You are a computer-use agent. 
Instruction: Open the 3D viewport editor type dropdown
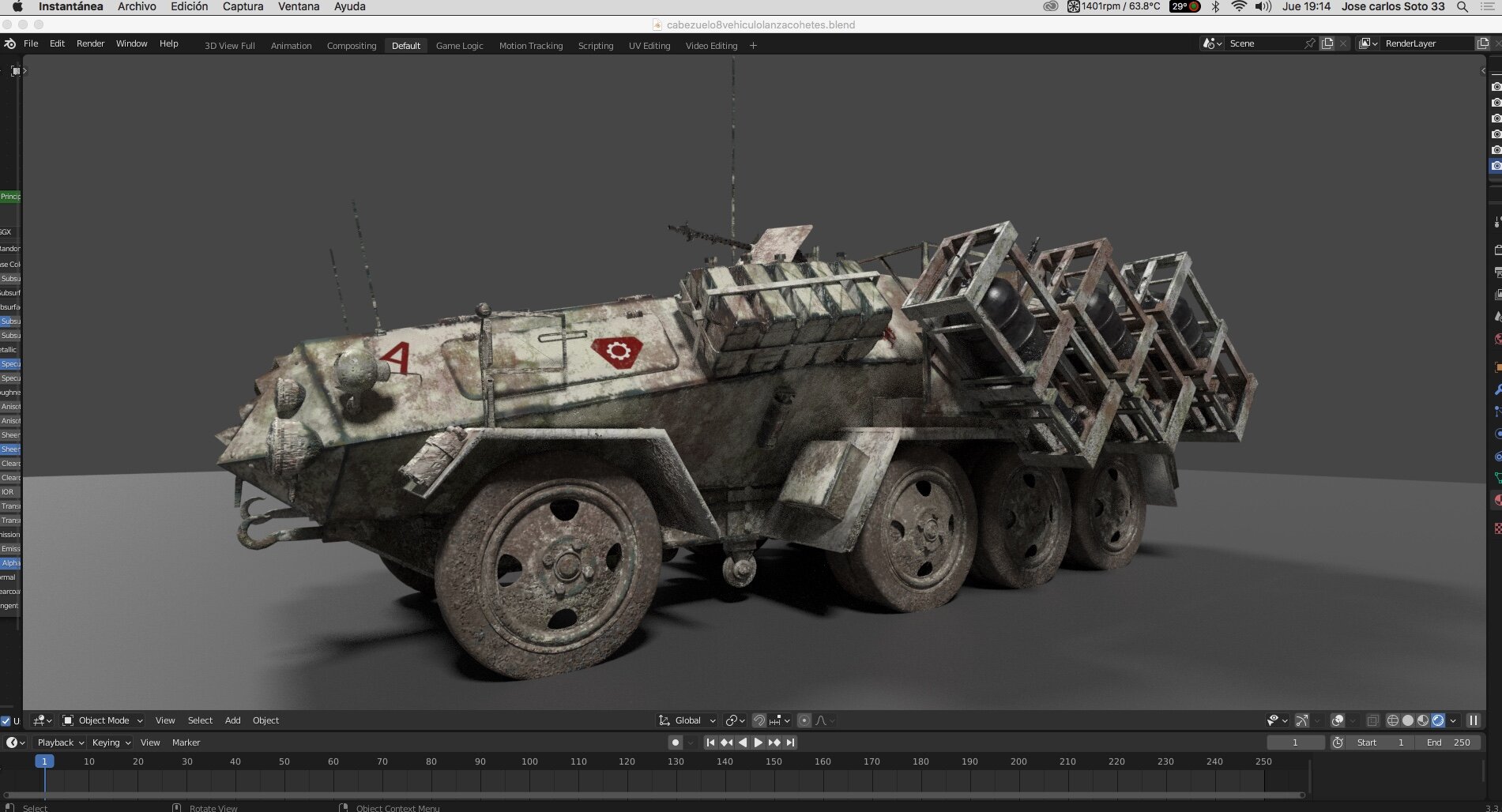pos(42,720)
